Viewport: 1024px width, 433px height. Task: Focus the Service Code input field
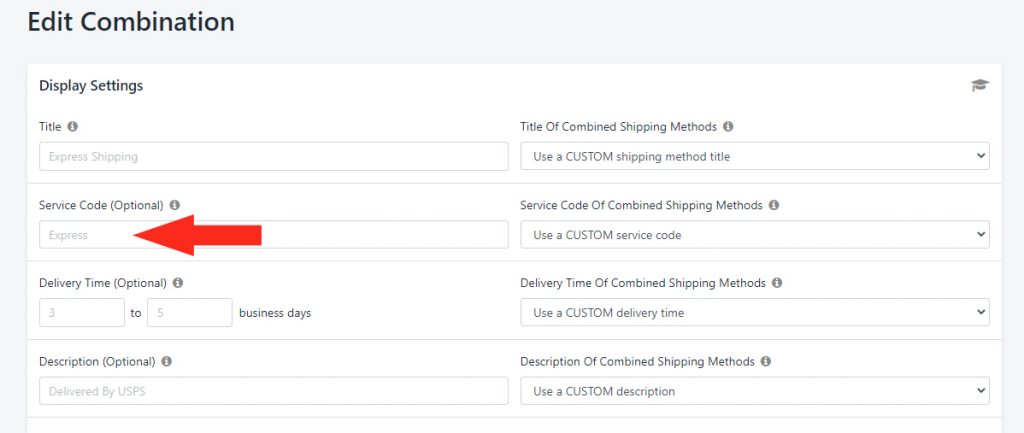pyautogui.click(x=273, y=235)
